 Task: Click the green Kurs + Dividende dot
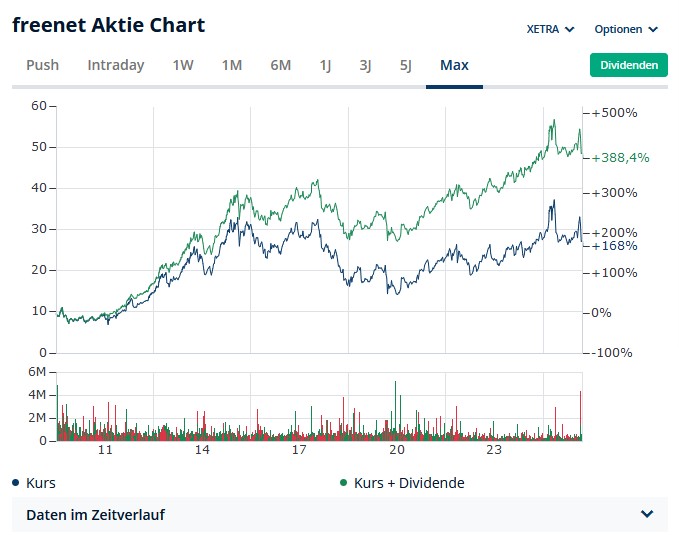coord(344,483)
